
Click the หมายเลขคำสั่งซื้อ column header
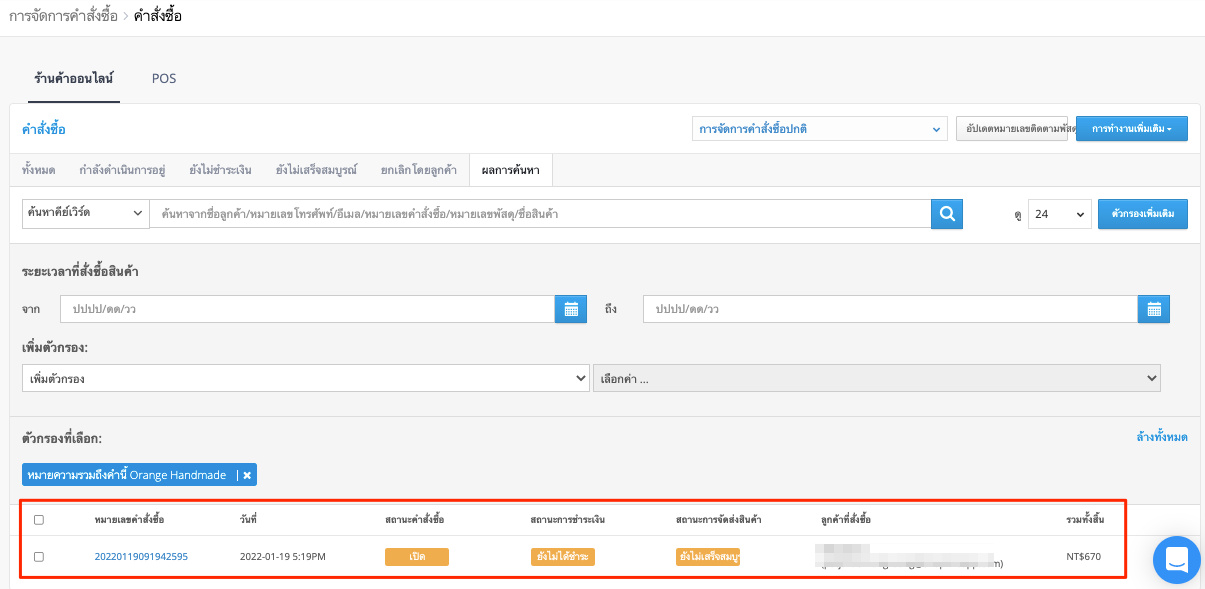(x=129, y=520)
